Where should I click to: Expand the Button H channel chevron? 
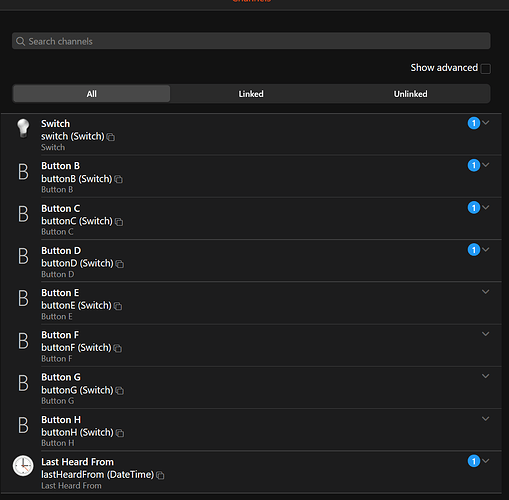click(x=486, y=419)
